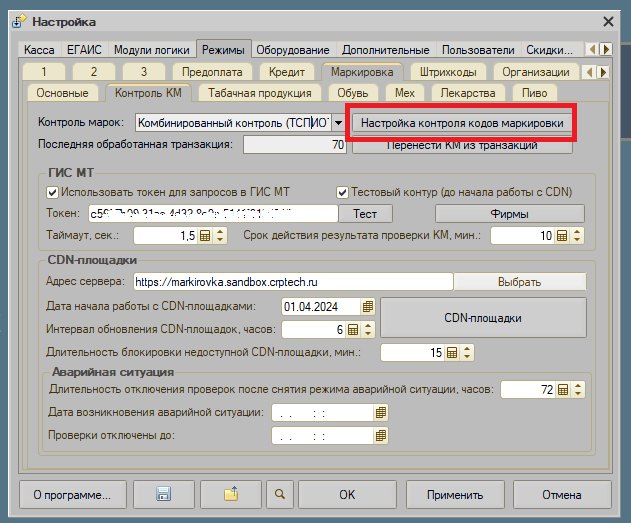Select the Режимы tab
The height and width of the screenshot is (523, 631).
[223, 50]
